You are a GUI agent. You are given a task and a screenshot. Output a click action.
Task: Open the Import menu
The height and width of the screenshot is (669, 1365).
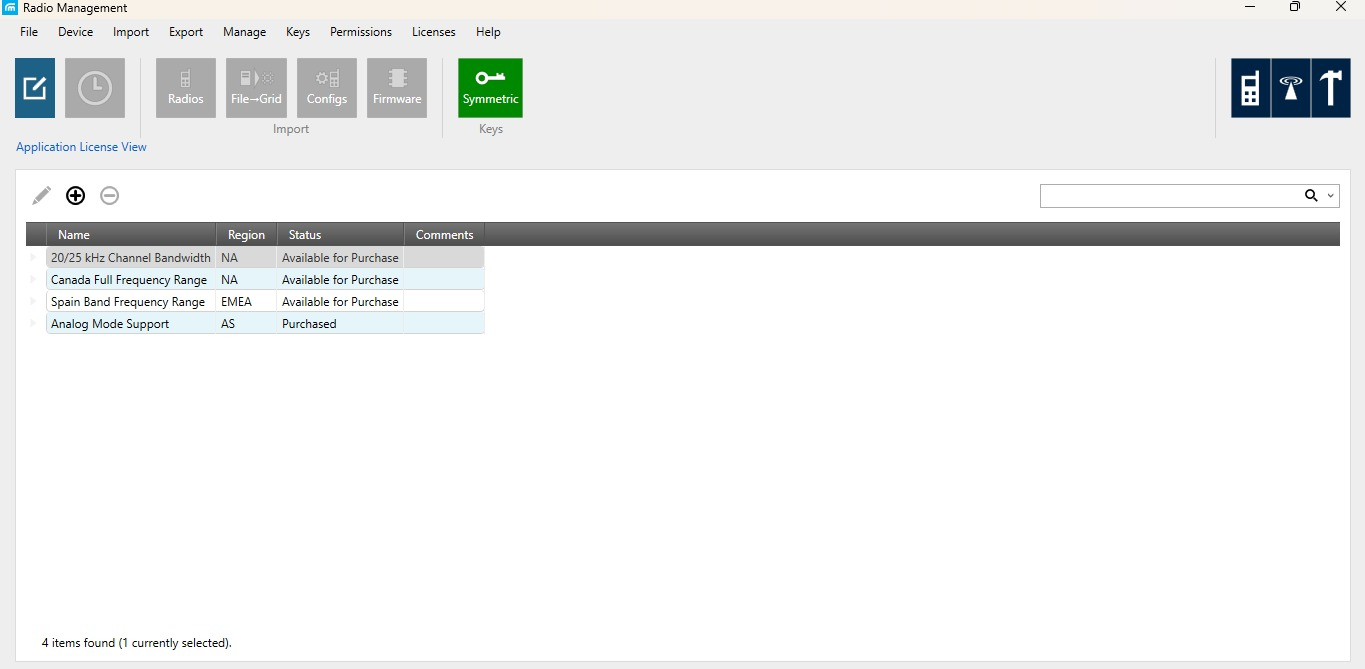[x=131, y=32]
